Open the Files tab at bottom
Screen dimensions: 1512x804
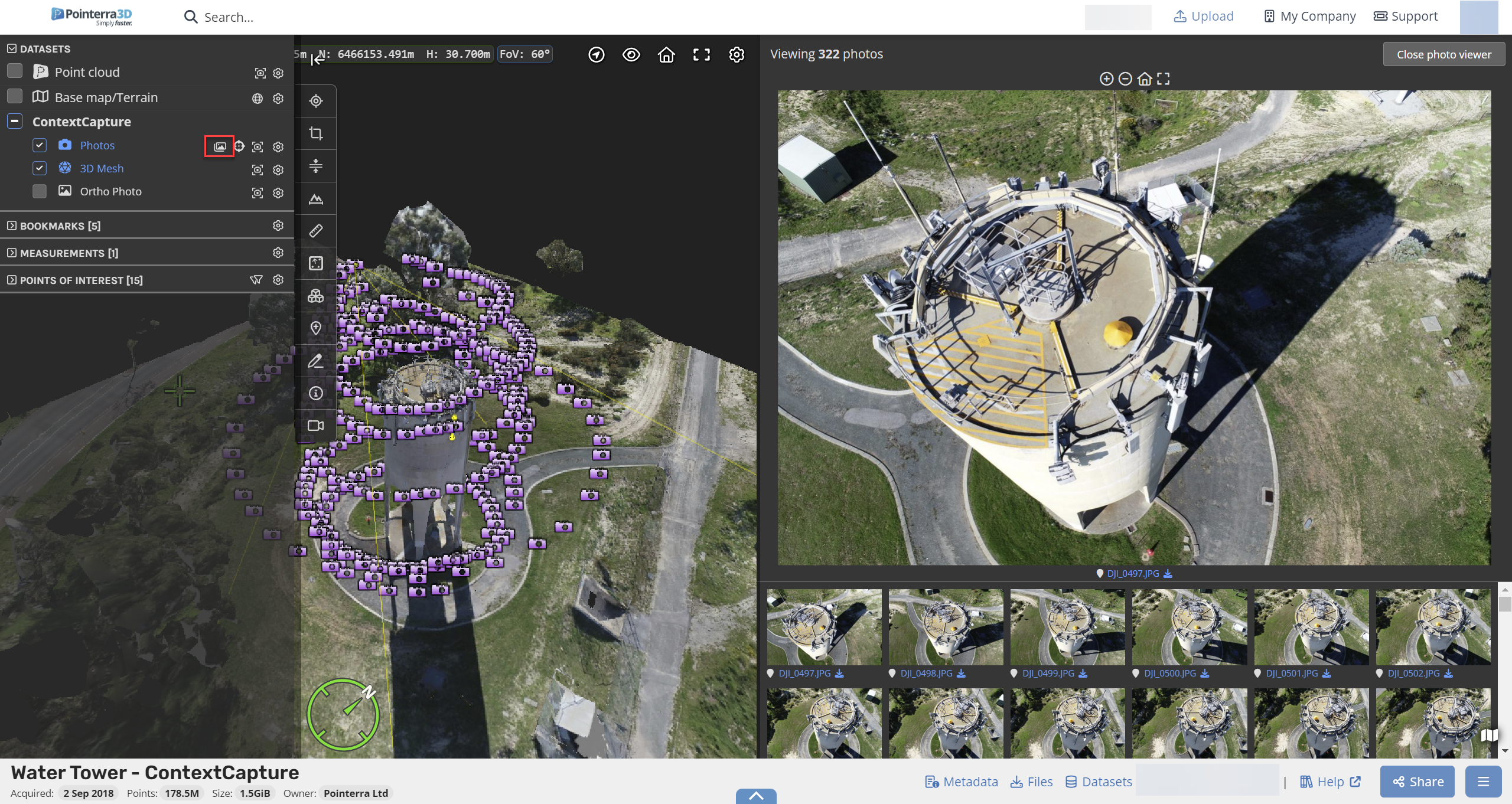1032,782
